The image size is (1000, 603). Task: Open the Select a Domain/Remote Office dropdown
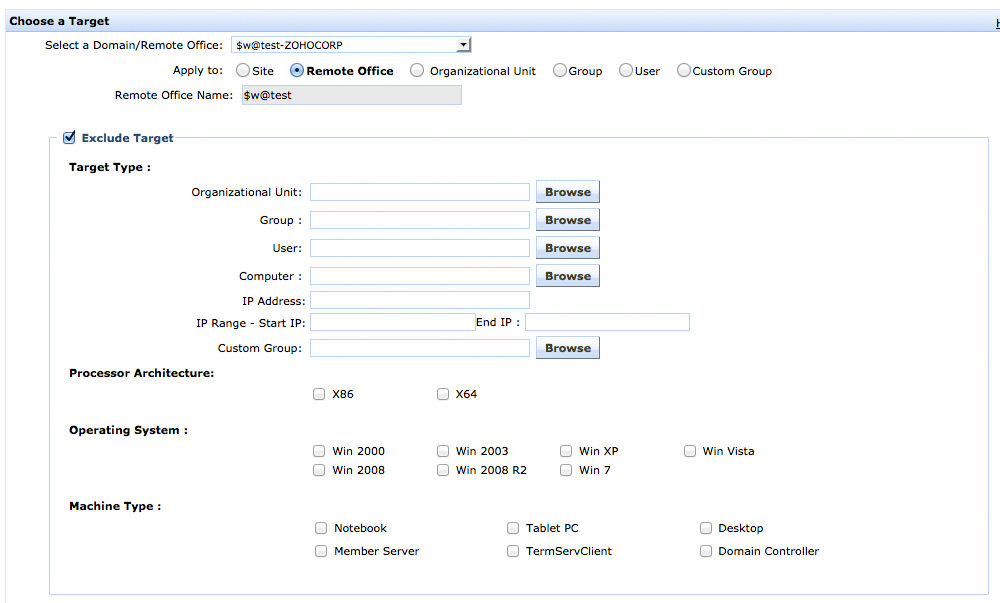[351, 45]
